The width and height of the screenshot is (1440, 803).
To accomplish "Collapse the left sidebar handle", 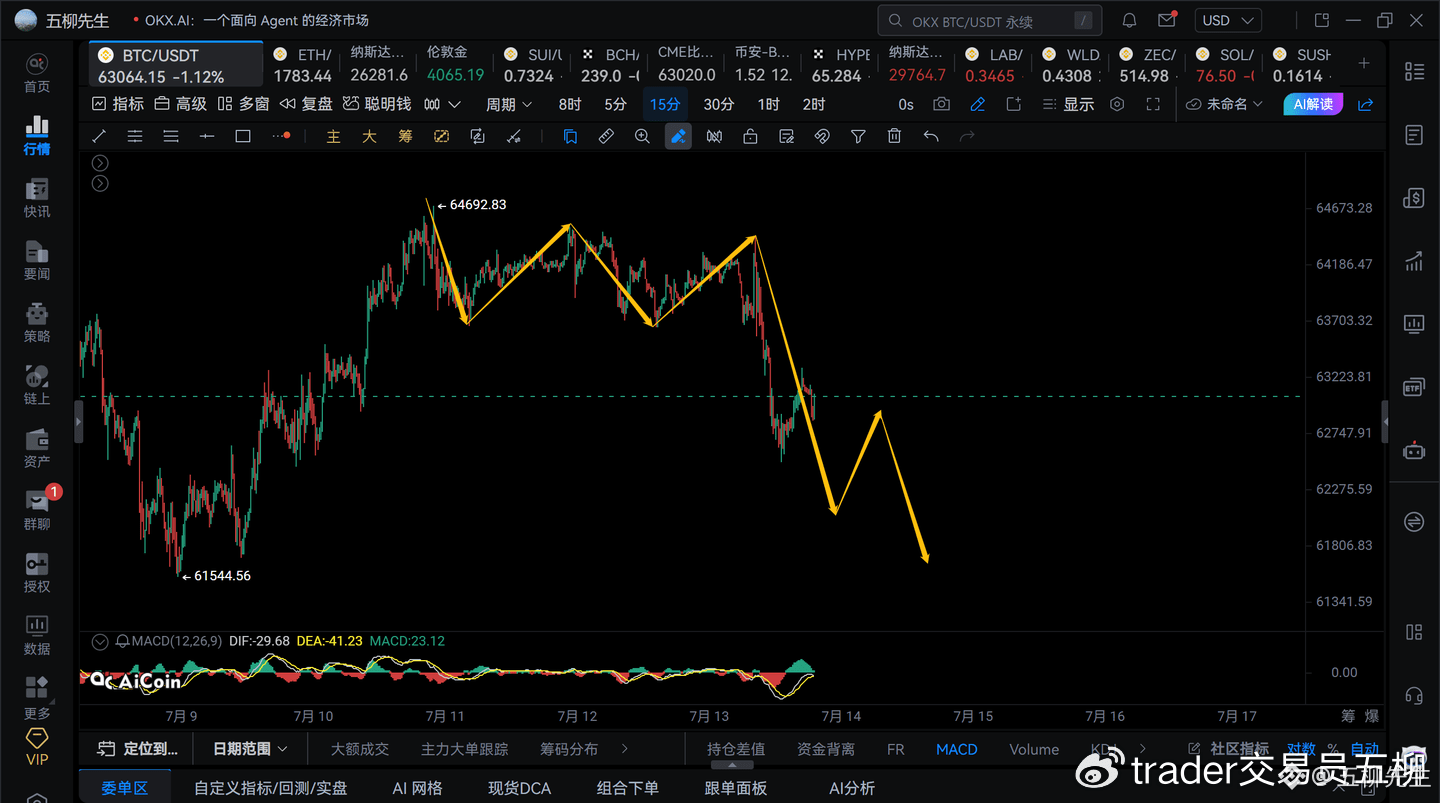I will [79, 422].
